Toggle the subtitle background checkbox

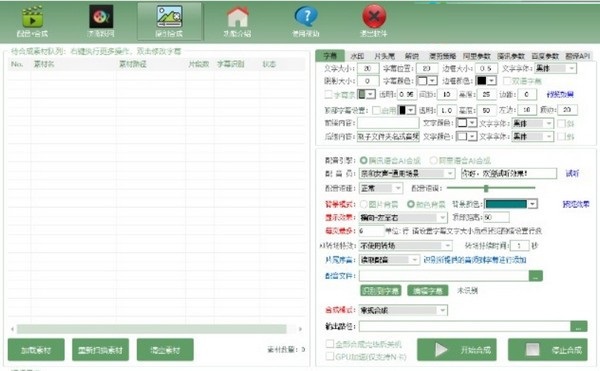pyautogui.click(x=328, y=94)
